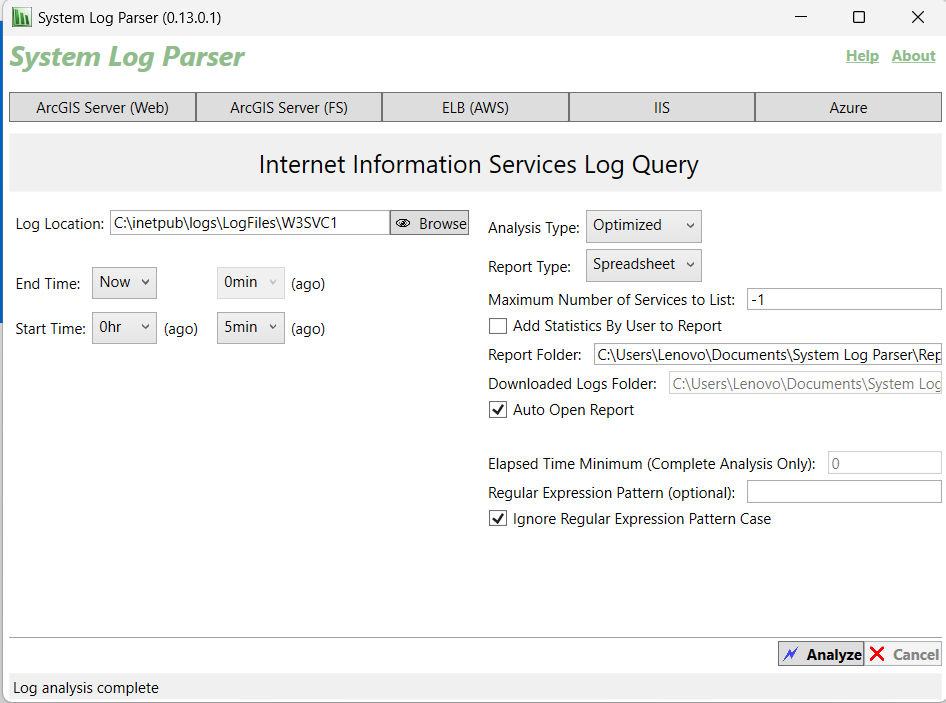Close the System Log Parser window
946x703 pixels.
click(918, 17)
